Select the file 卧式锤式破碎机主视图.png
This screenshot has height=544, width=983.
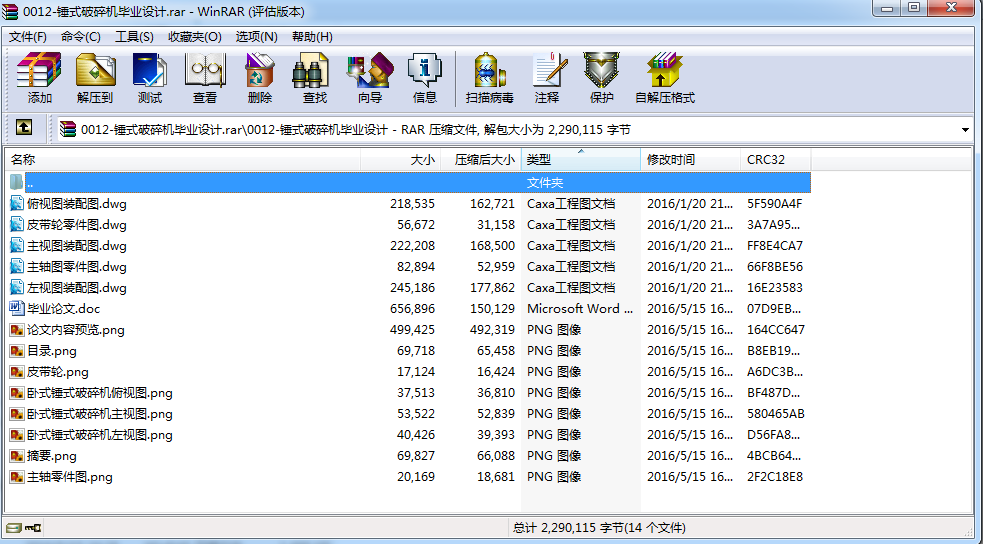[100, 414]
